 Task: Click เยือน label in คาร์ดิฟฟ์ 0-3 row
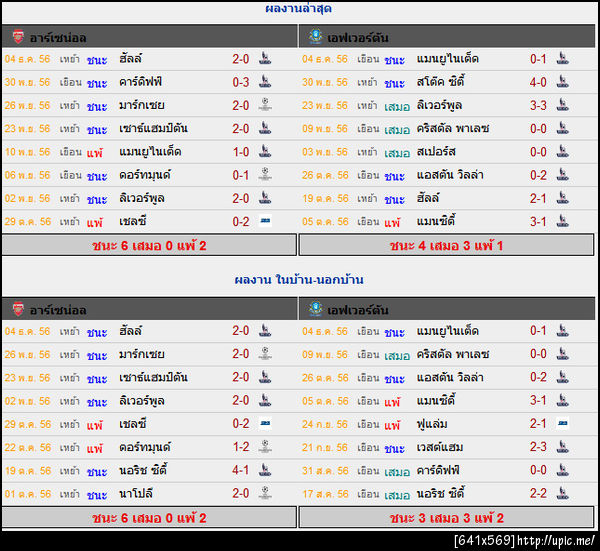pos(70,82)
